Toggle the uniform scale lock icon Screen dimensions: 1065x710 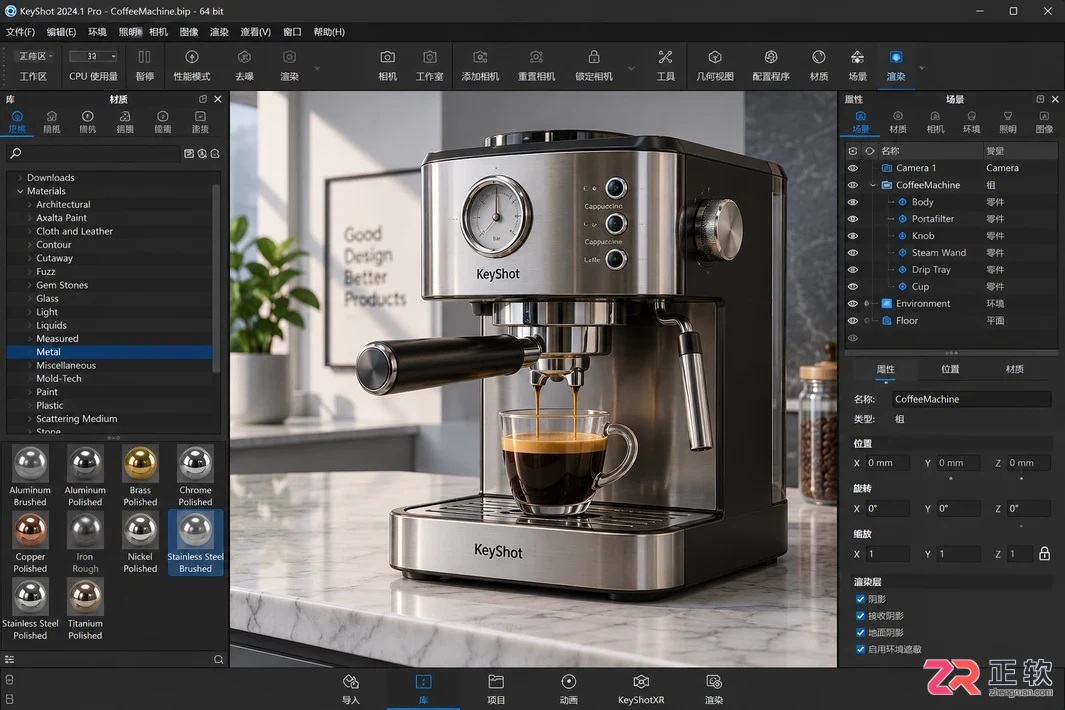pyautogui.click(x=1044, y=554)
